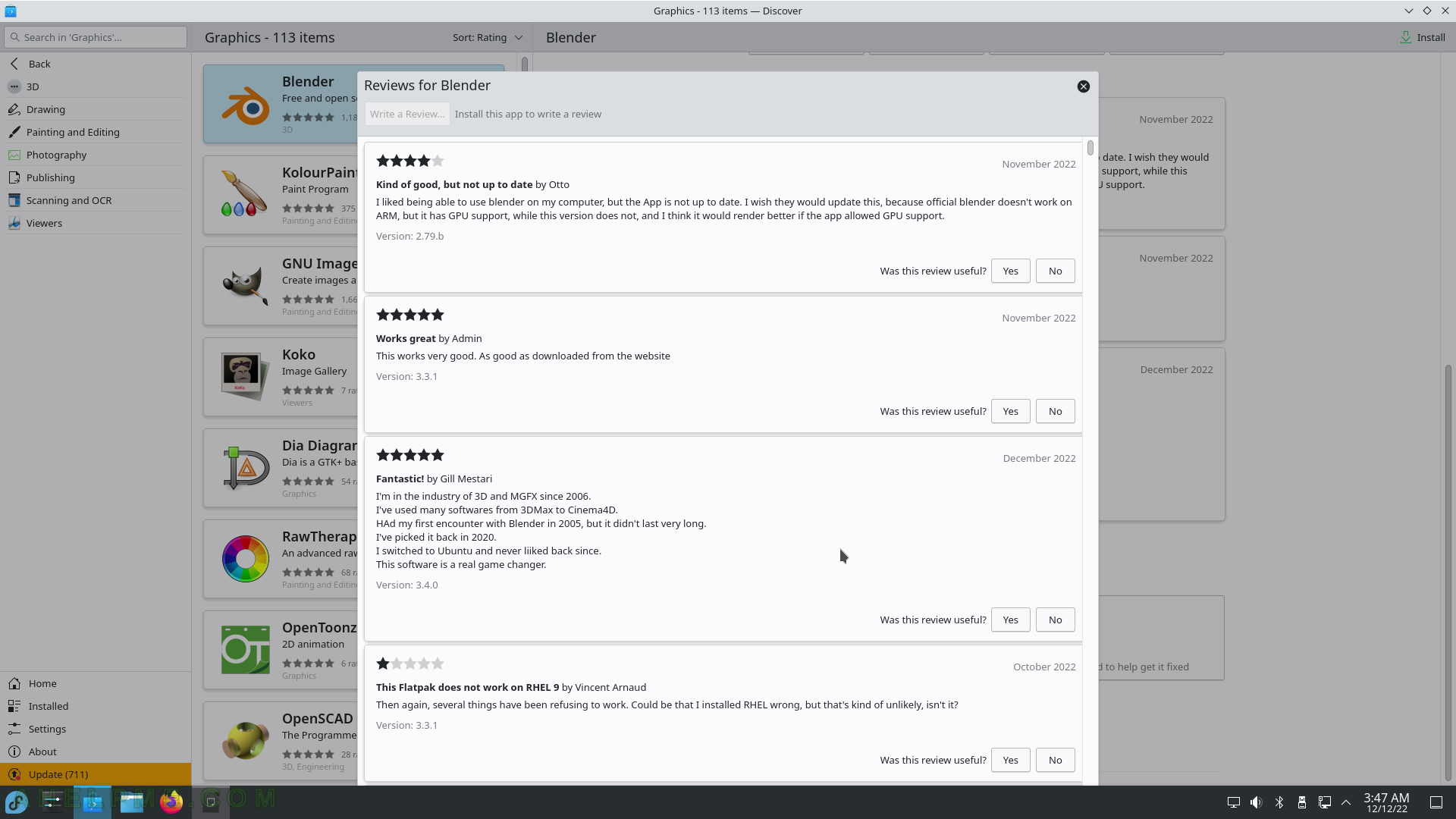Image resolution: width=1456 pixels, height=819 pixels.
Task: Click the Painting and Editing brush icon
Action: (14, 132)
